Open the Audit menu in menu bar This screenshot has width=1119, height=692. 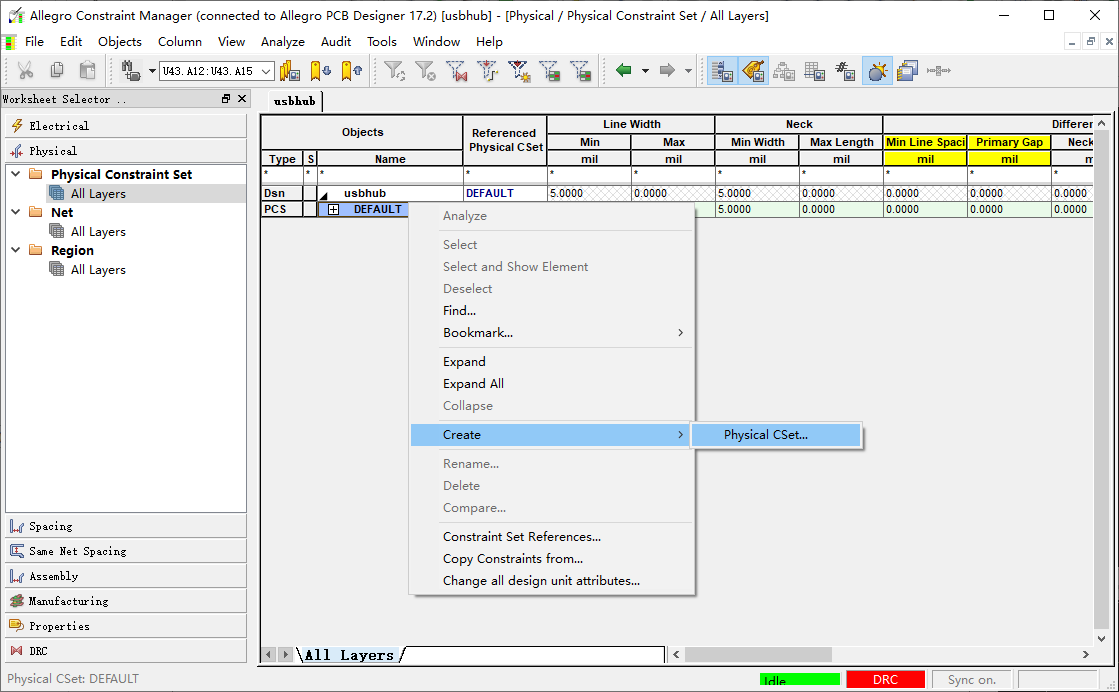[335, 42]
